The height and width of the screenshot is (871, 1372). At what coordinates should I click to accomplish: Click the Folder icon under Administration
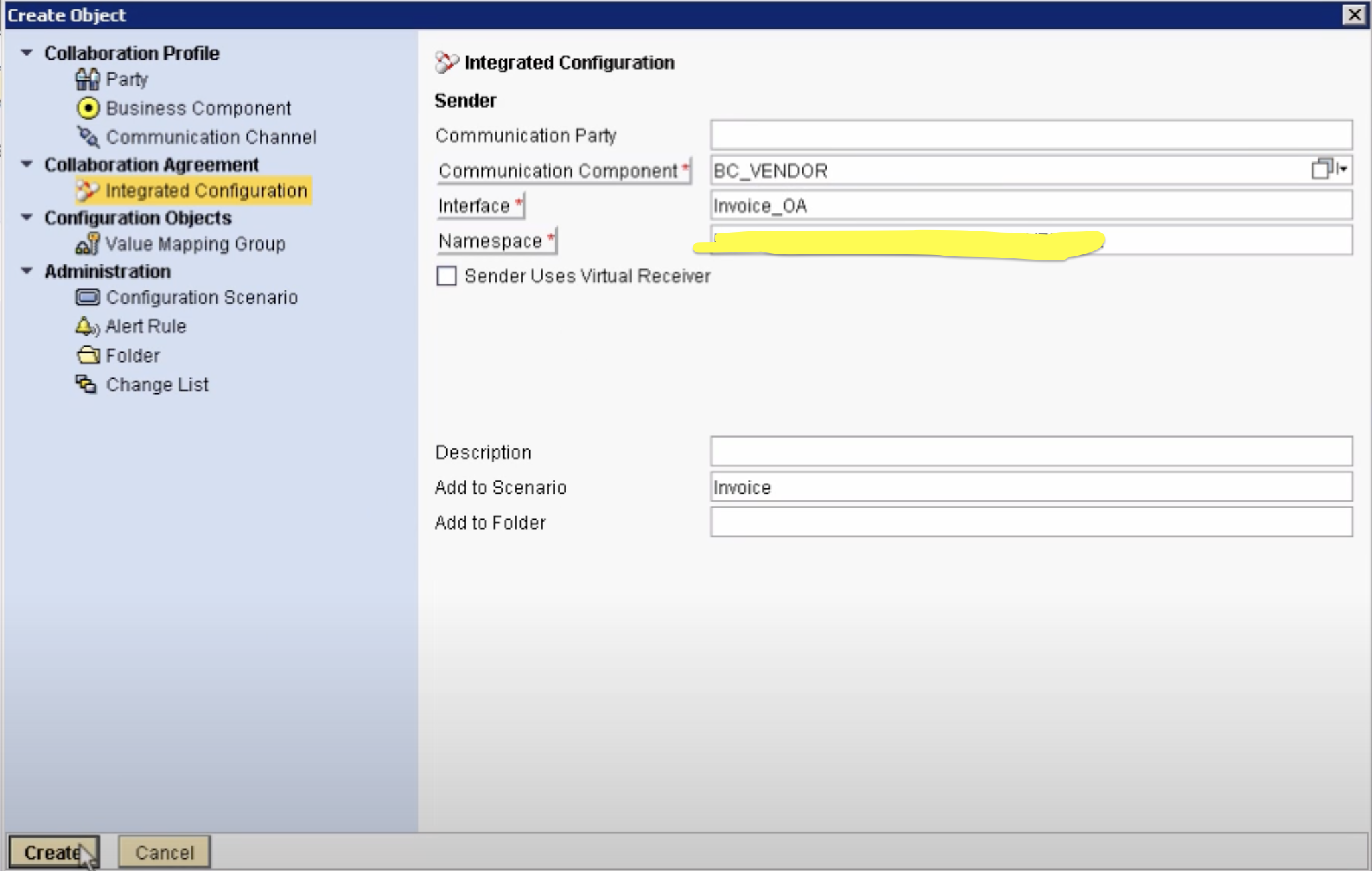pyautogui.click(x=88, y=355)
